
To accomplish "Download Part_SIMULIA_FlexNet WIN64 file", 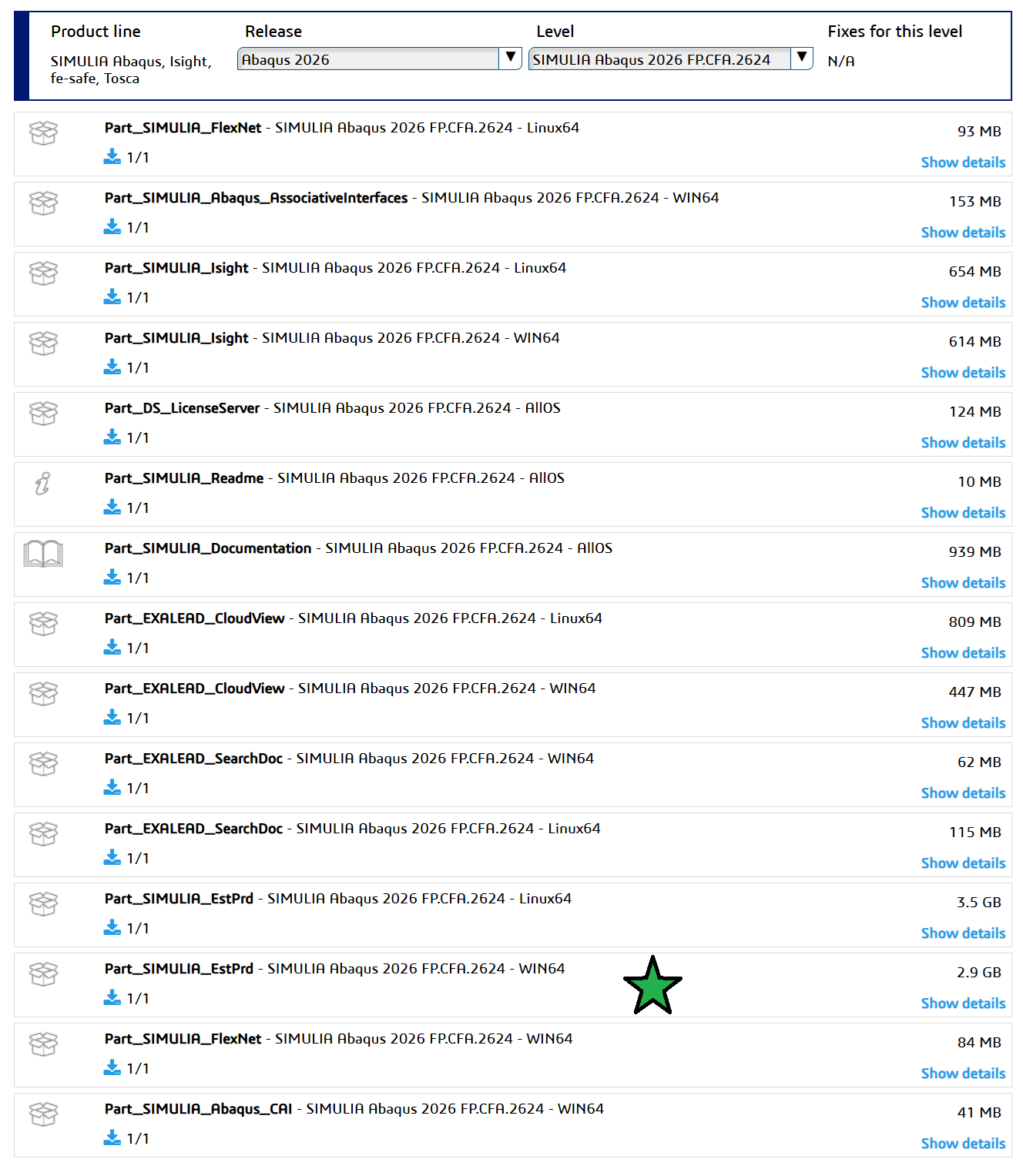I will click(x=112, y=1068).
